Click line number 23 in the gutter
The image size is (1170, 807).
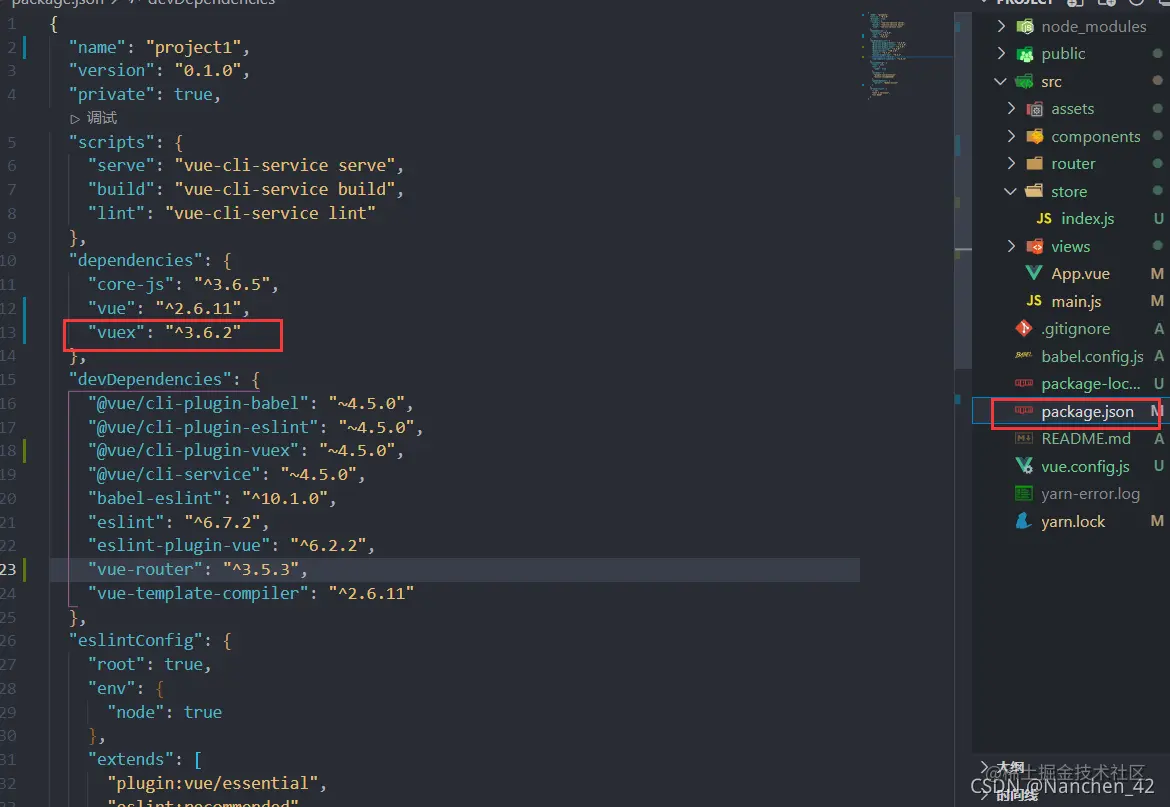click(x=8, y=569)
